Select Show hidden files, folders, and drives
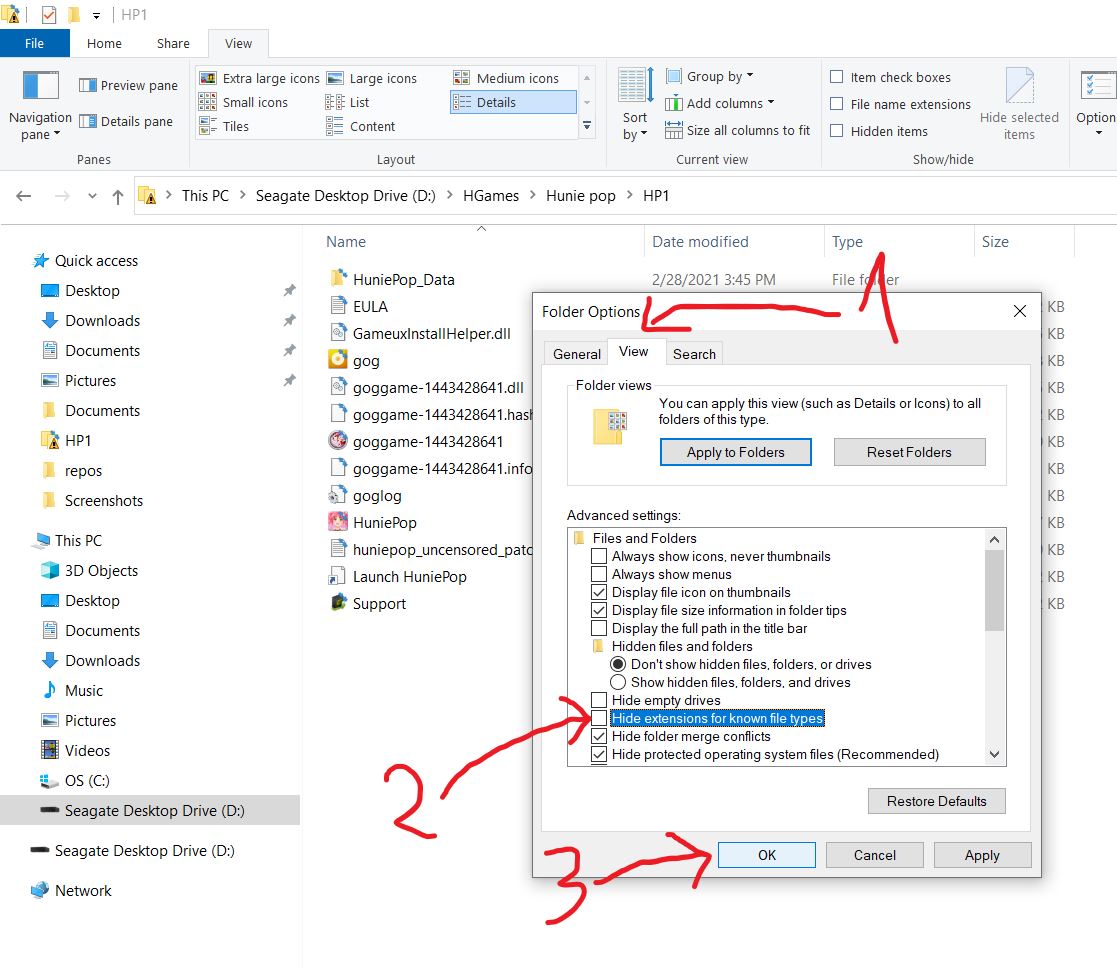Viewport: 1117px width, 968px height. (x=618, y=682)
